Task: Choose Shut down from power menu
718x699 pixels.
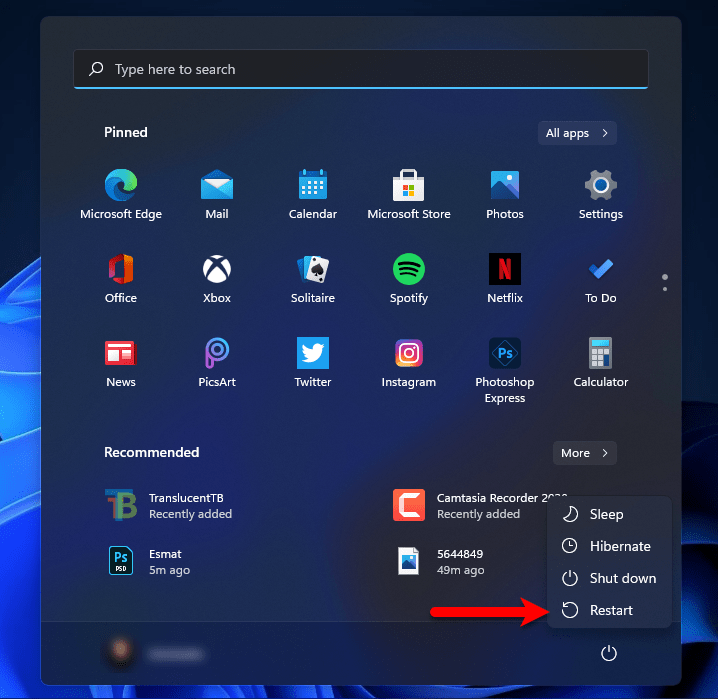Action: [609, 578]
